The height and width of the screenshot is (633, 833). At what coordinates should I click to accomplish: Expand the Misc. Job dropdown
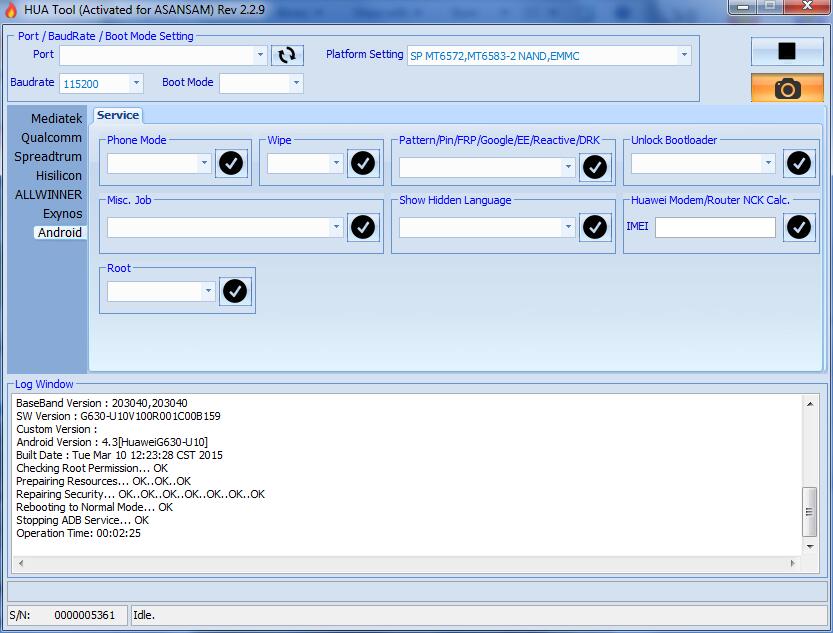click(x=336, y=227)
